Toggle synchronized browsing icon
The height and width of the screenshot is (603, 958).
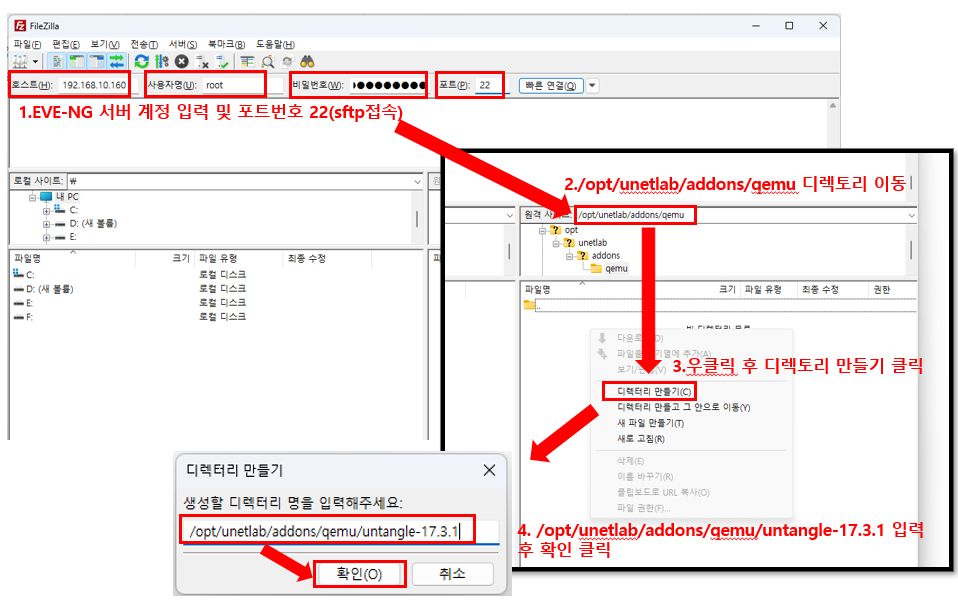(x=287, y=62)
